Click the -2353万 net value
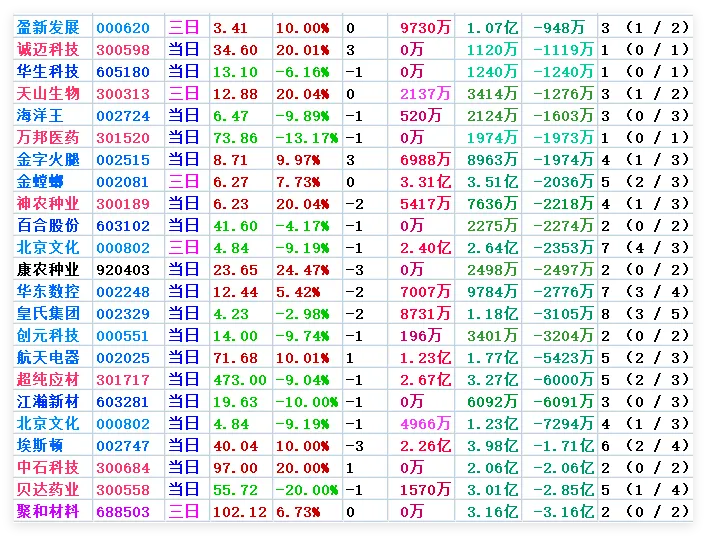 coord(563,248)
